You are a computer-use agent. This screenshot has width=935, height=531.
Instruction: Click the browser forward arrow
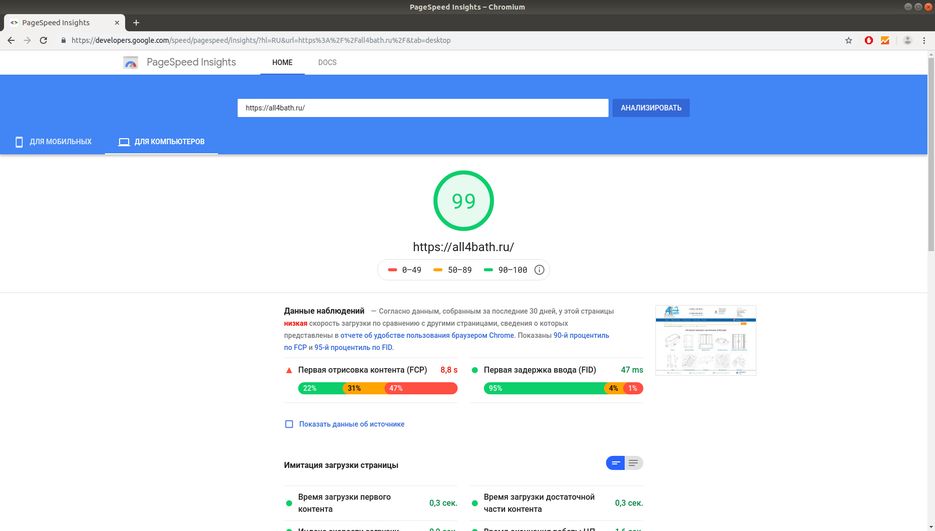pos(27,41)
